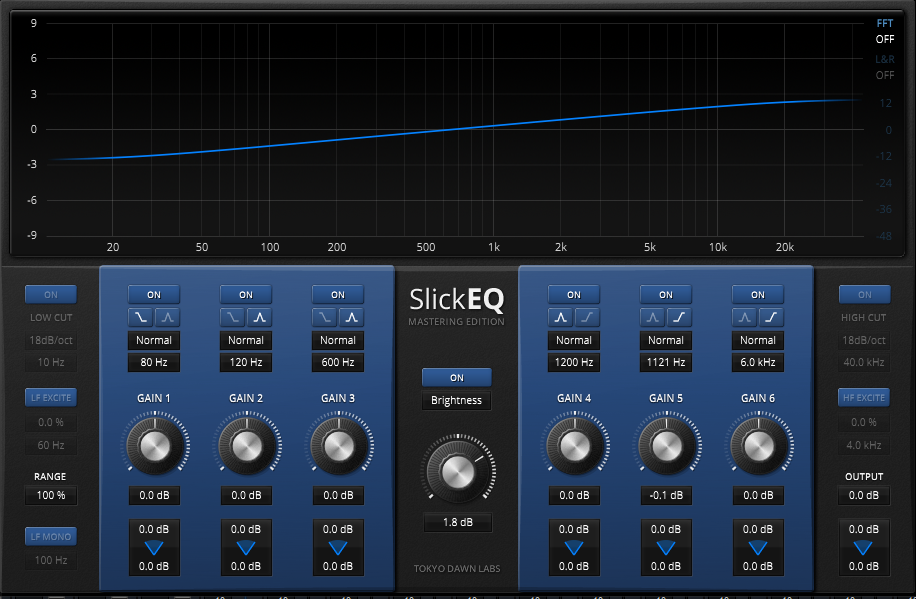The width and height of the screenshot is (916, 599).
Task: Click band 5 frequency field 1121 Hz
Action: (666, 362)
